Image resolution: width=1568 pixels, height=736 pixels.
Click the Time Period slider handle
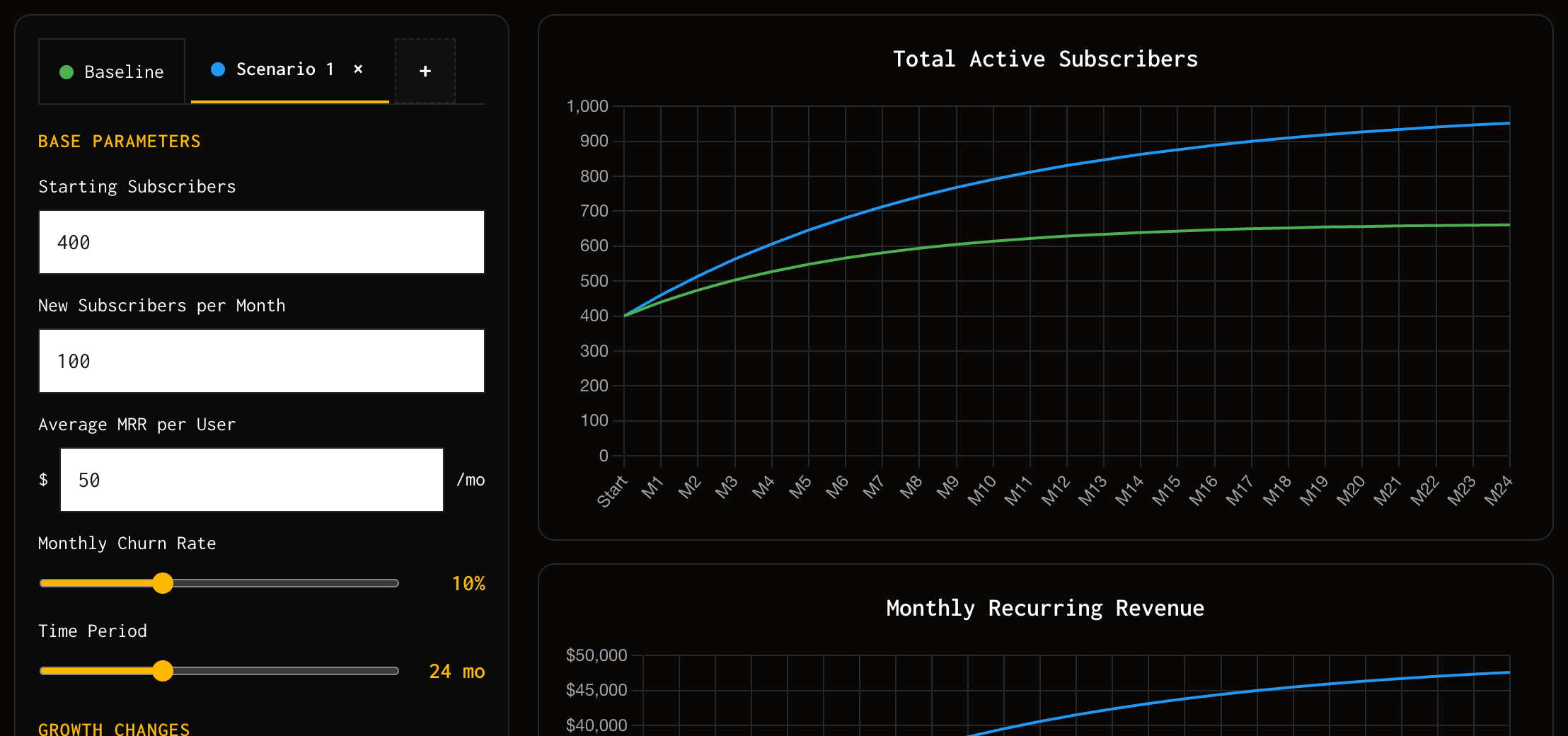point(163,671)
